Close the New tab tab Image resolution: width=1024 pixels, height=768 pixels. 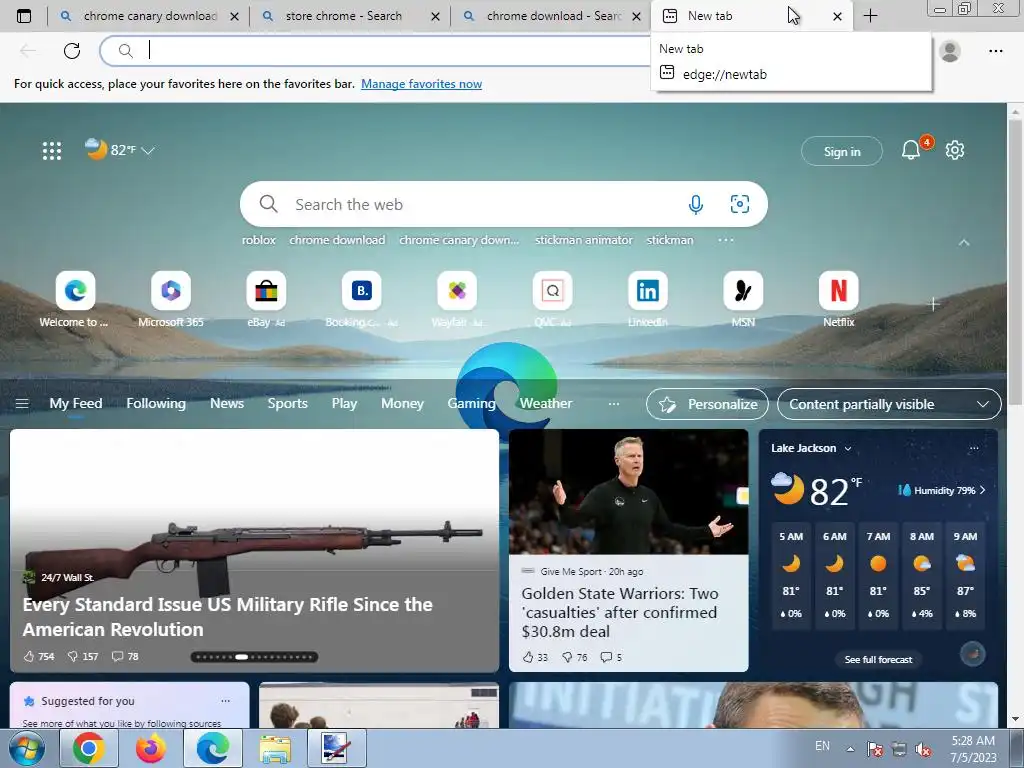click(837, 16)
